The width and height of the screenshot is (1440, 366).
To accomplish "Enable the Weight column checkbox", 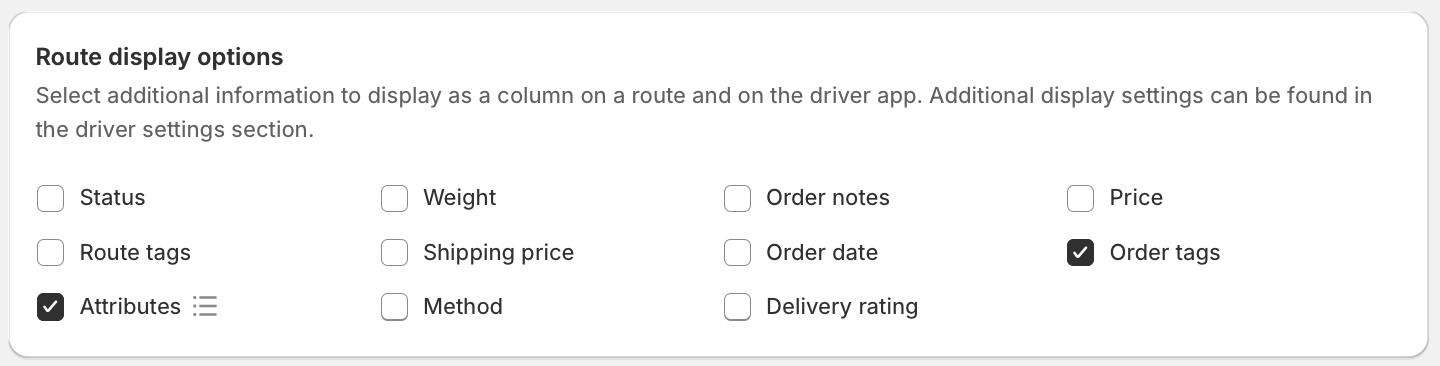I will pos(394,198).
